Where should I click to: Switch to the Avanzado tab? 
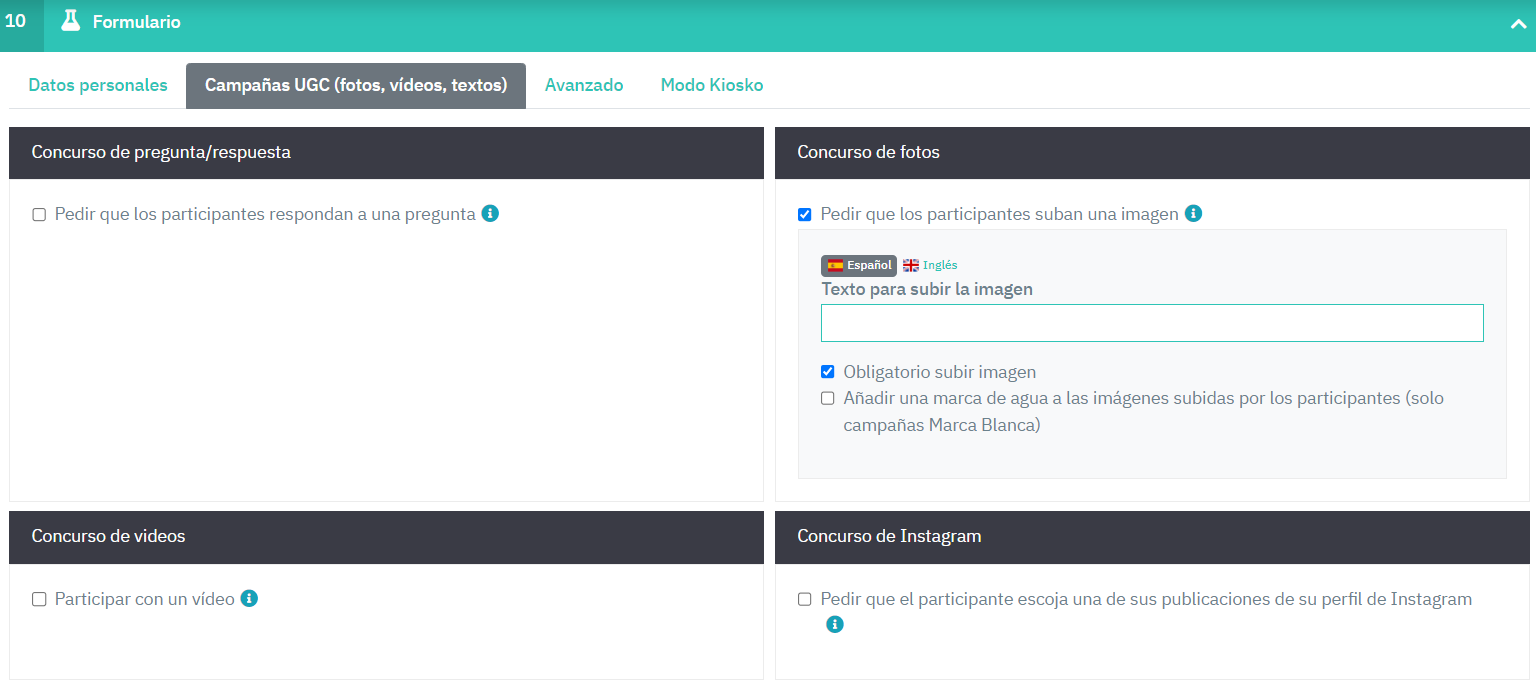pos(584,85)
